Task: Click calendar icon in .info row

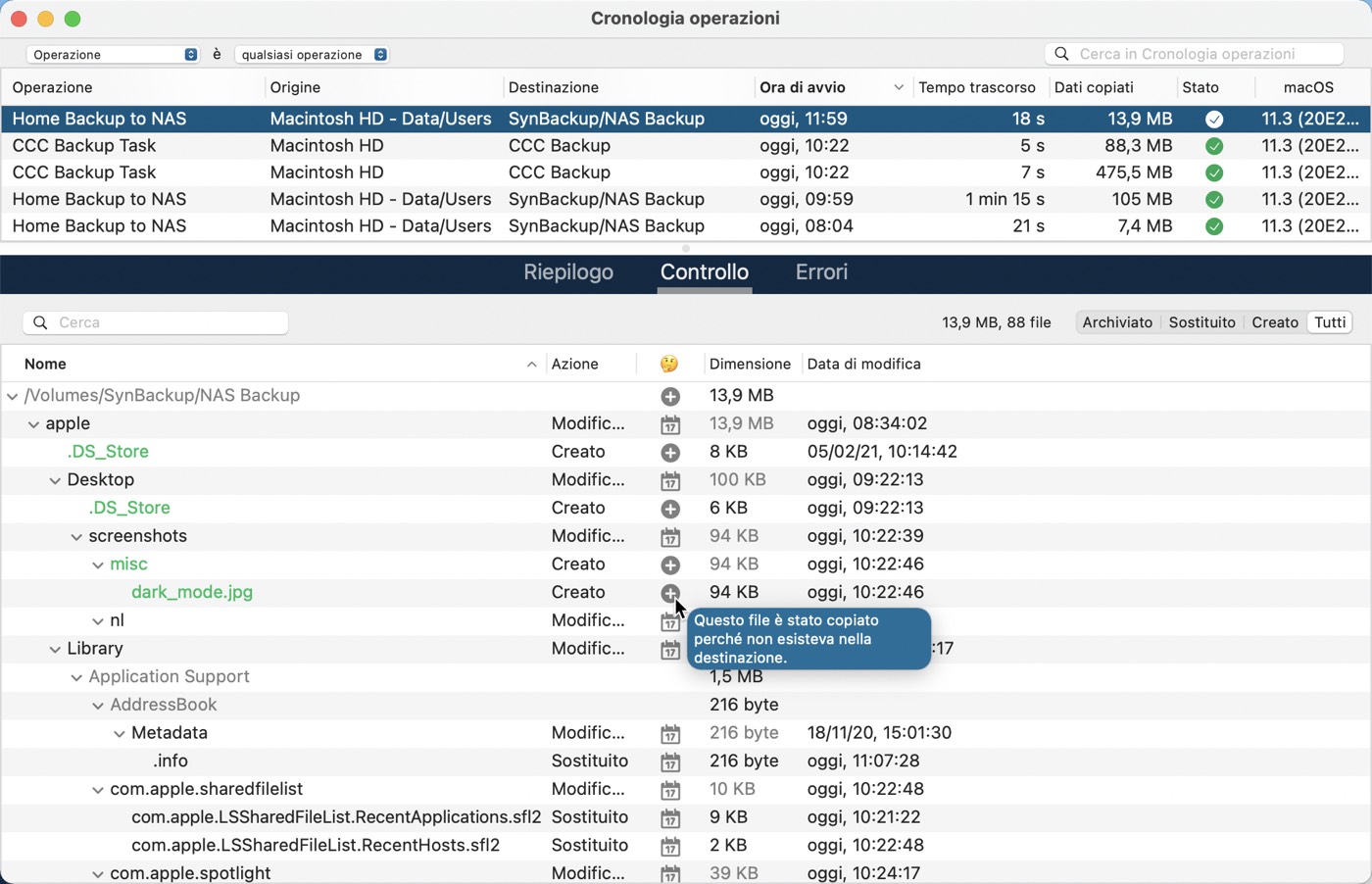Action: (670, 761)
